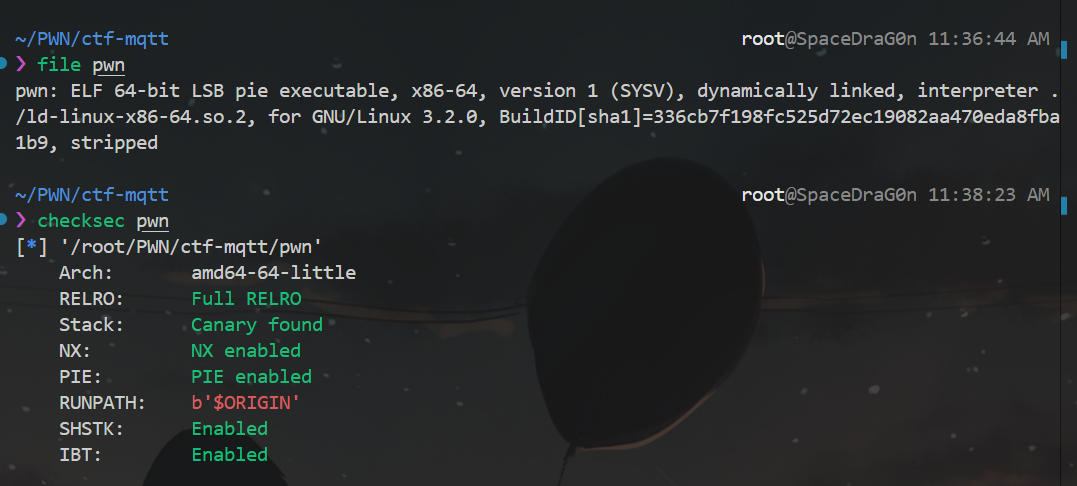Click the lower blue scrollbar marker on right edge
Screen dimensions: 1077x486
(1064, 204)
